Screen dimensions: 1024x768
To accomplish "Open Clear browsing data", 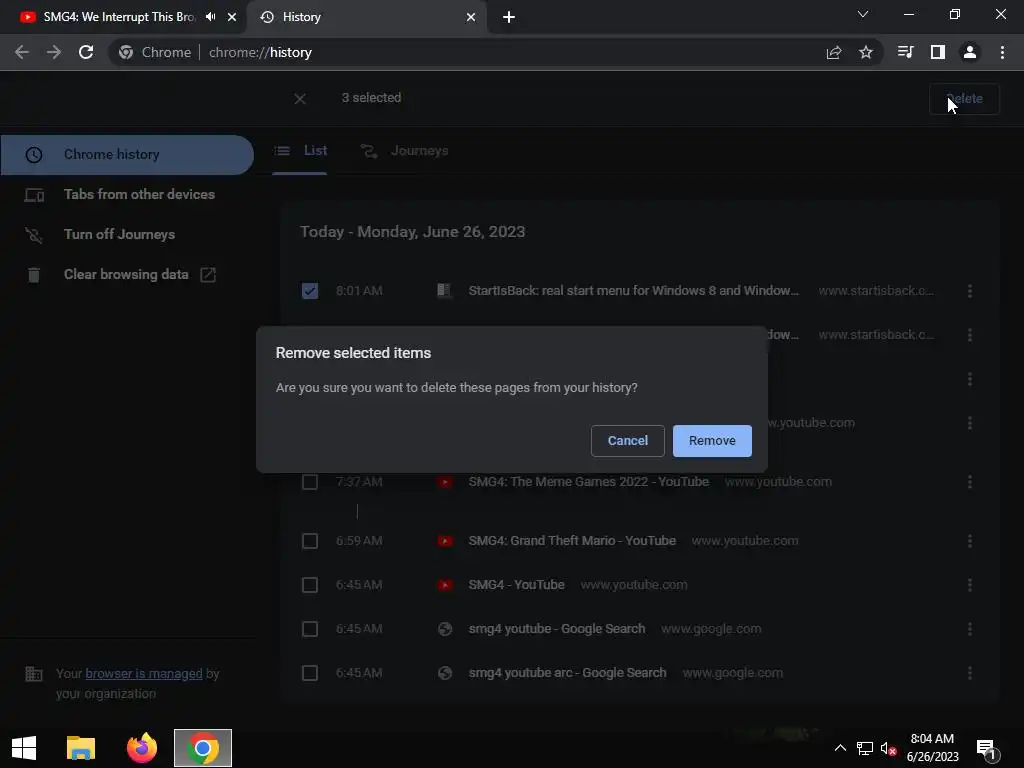I will coord(127,274).
